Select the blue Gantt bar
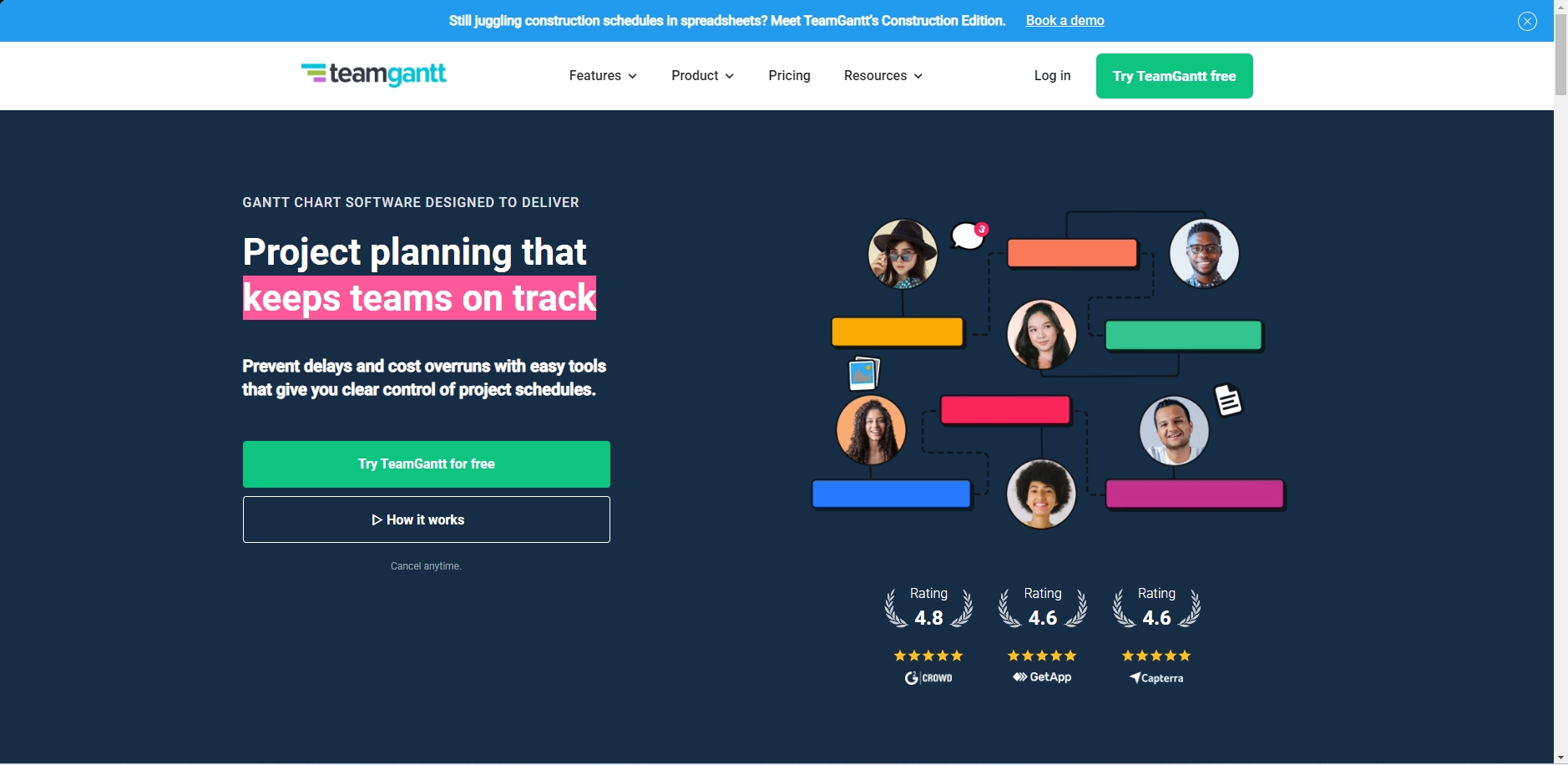 coord(892,494)
